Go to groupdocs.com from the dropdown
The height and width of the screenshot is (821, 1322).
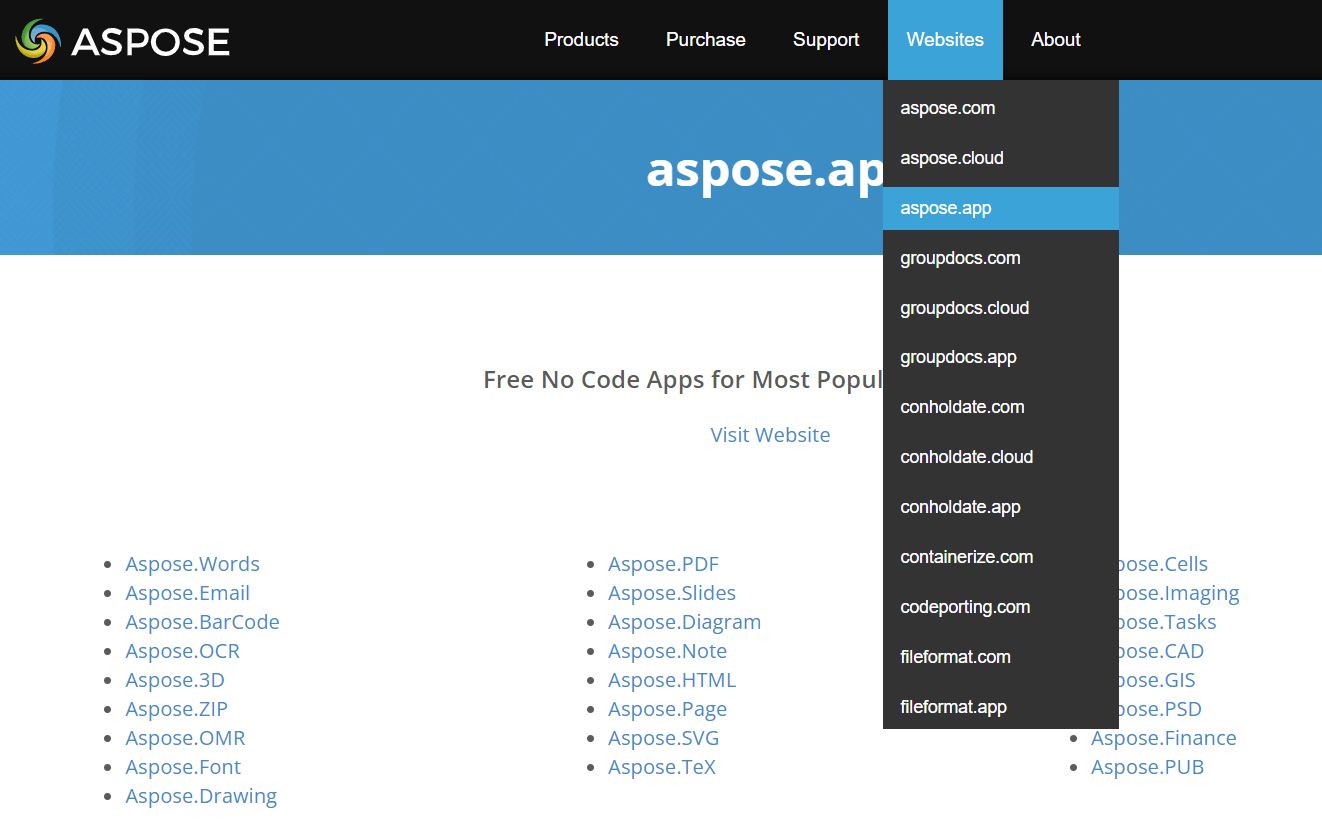pyautogui.click(x=959, y=258)
